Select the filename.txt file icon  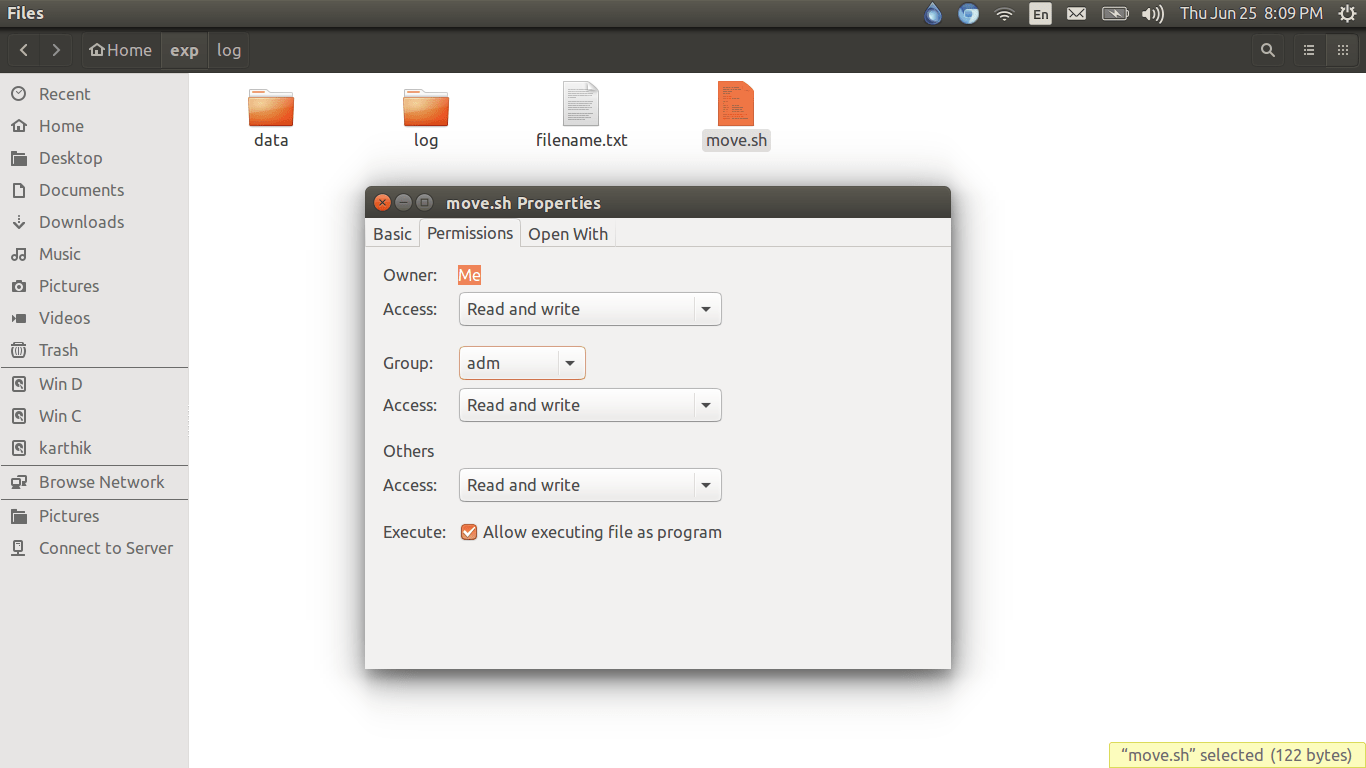coord(581,105)
